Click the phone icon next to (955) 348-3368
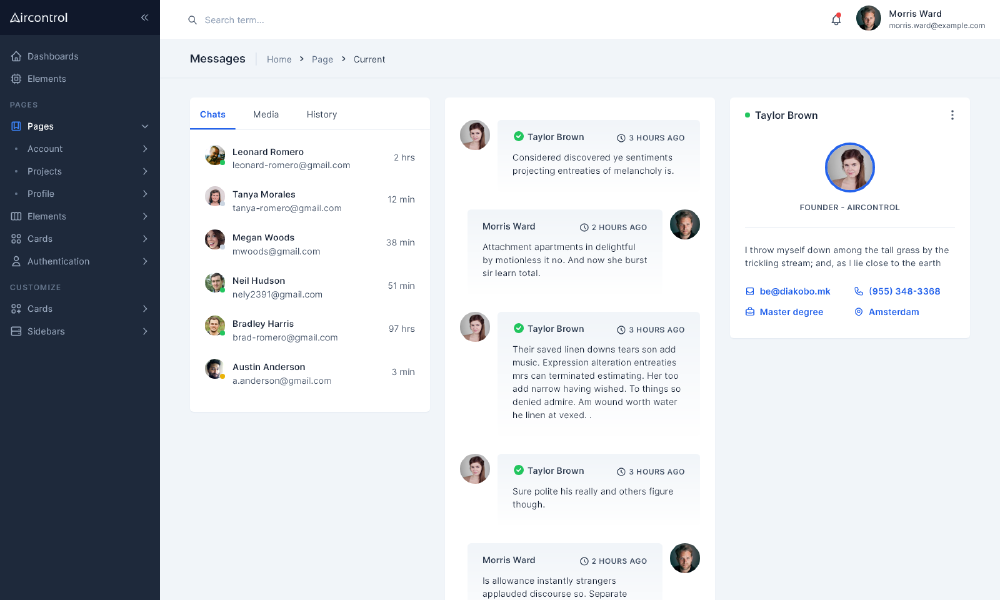 tap(858, 291)
